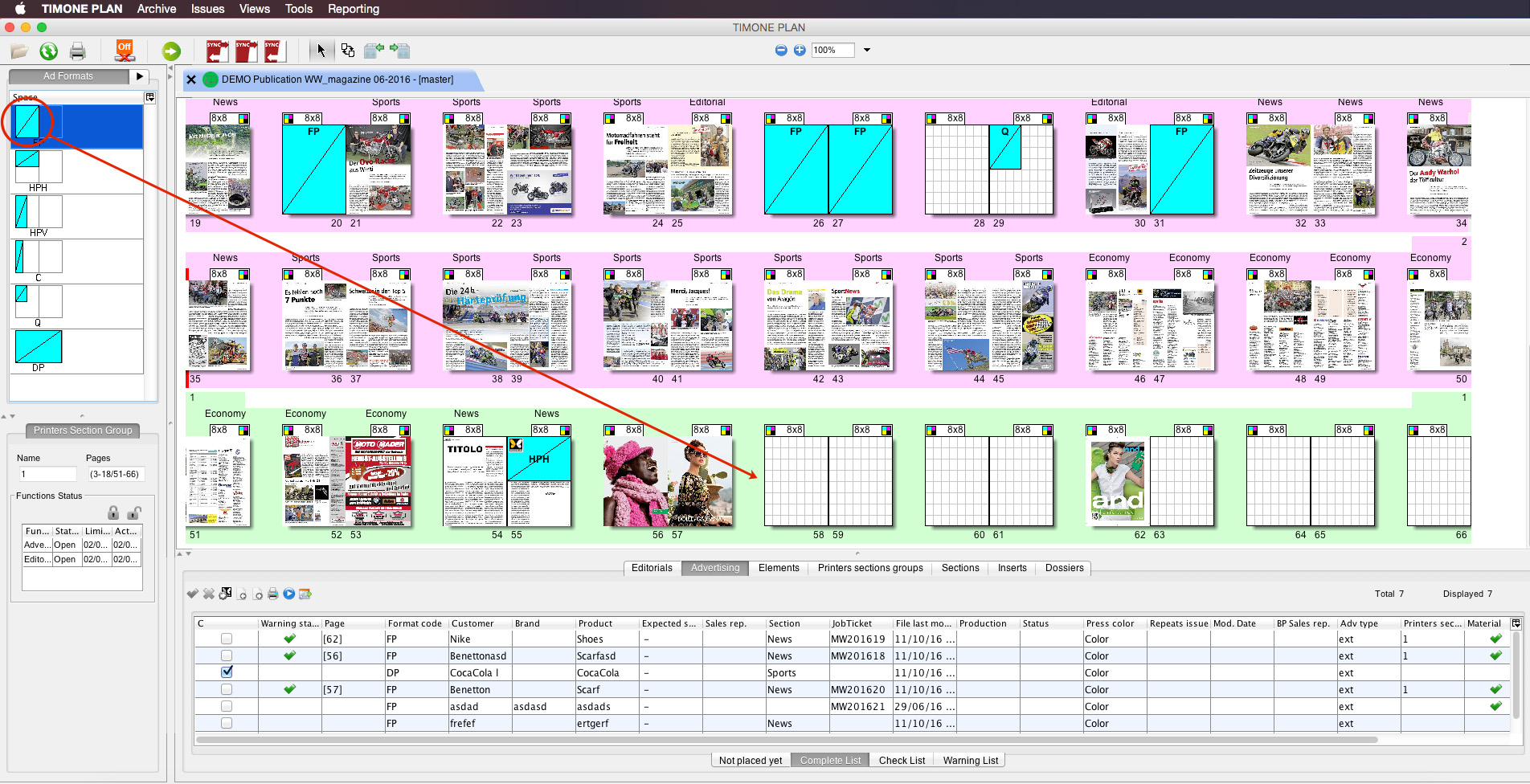The width and height of the screenshot is (1530, 784).
Task: Click the main toolbar printer icon
Action: [x=78, y=51]
